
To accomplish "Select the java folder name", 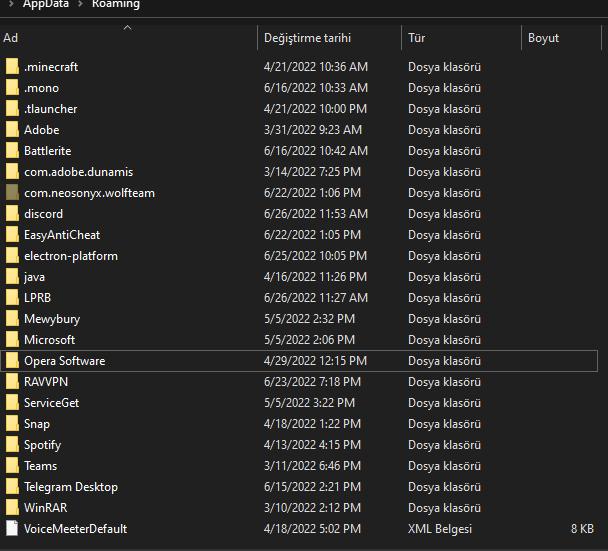I will coord(35,276).
